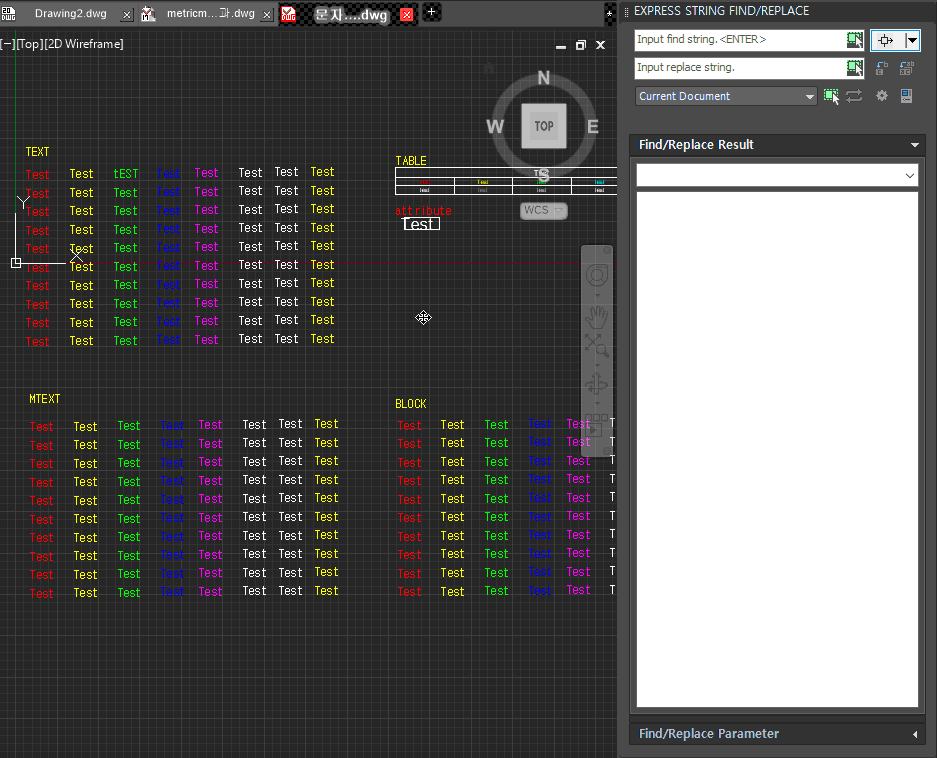Image resolution: width=937 pixels, height=758 pixels.
Task: Expand the Find/Replace Result combo box
Action: (x=909, y=175)
